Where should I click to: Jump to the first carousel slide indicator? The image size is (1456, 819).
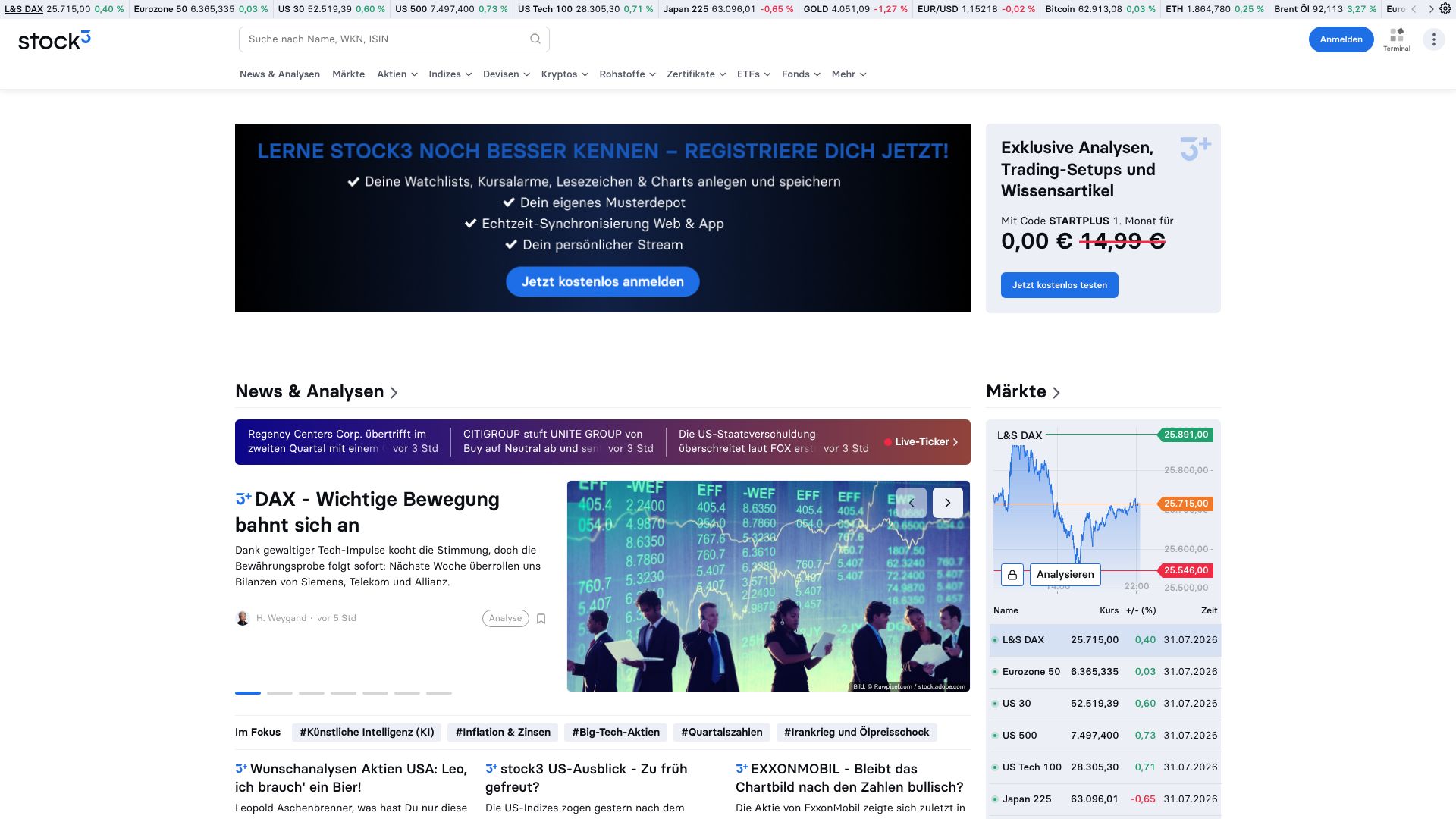pyautogui.click(x=248, y=693)
